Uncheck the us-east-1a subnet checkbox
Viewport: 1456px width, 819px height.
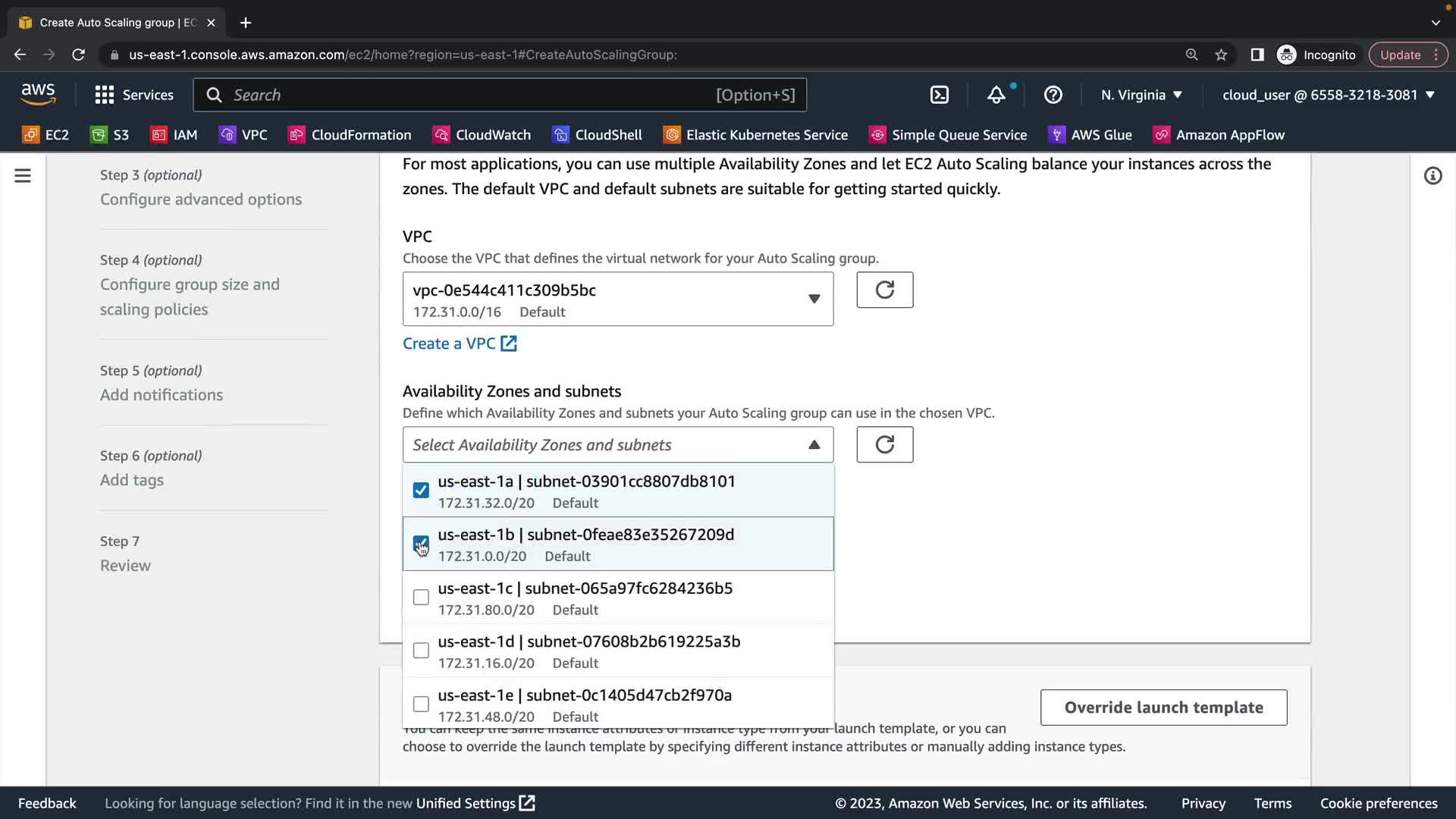coord(421,491)
